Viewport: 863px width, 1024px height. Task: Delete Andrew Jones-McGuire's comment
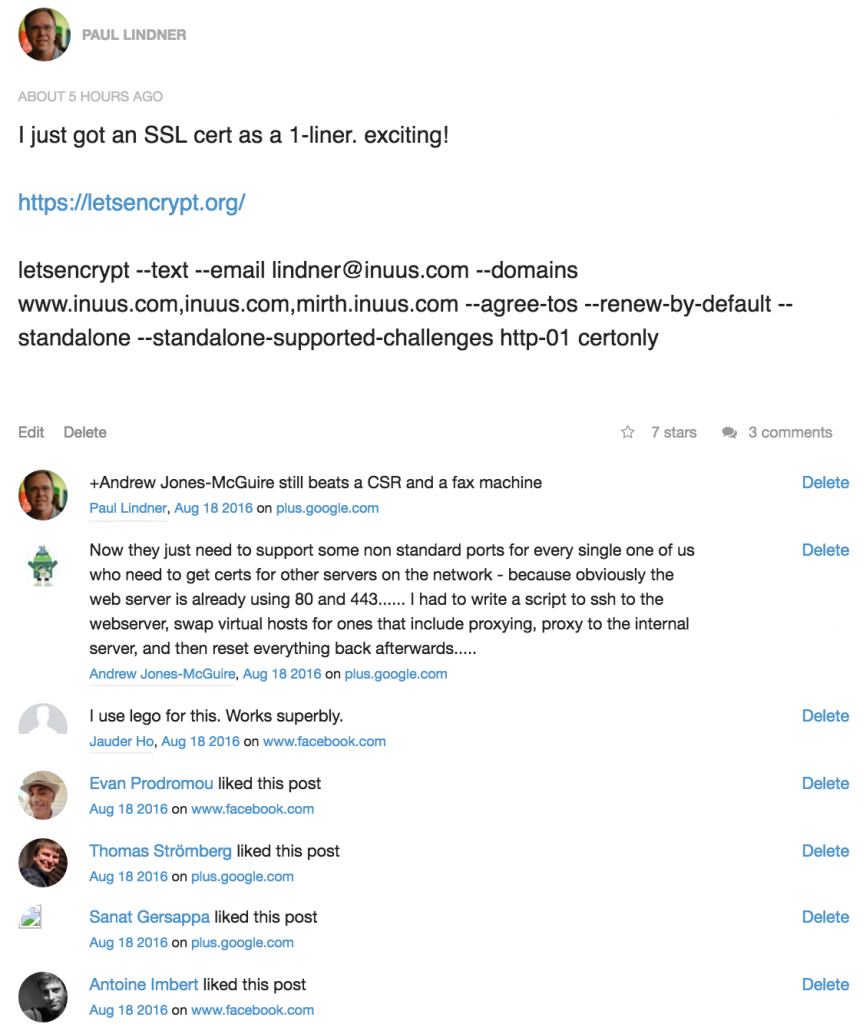[x=825, y=549]
